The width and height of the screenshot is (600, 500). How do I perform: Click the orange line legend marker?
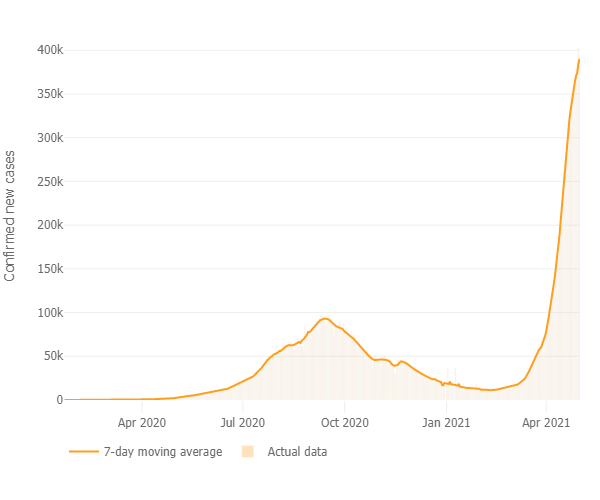pyautogui.click(x=84, y=452)
